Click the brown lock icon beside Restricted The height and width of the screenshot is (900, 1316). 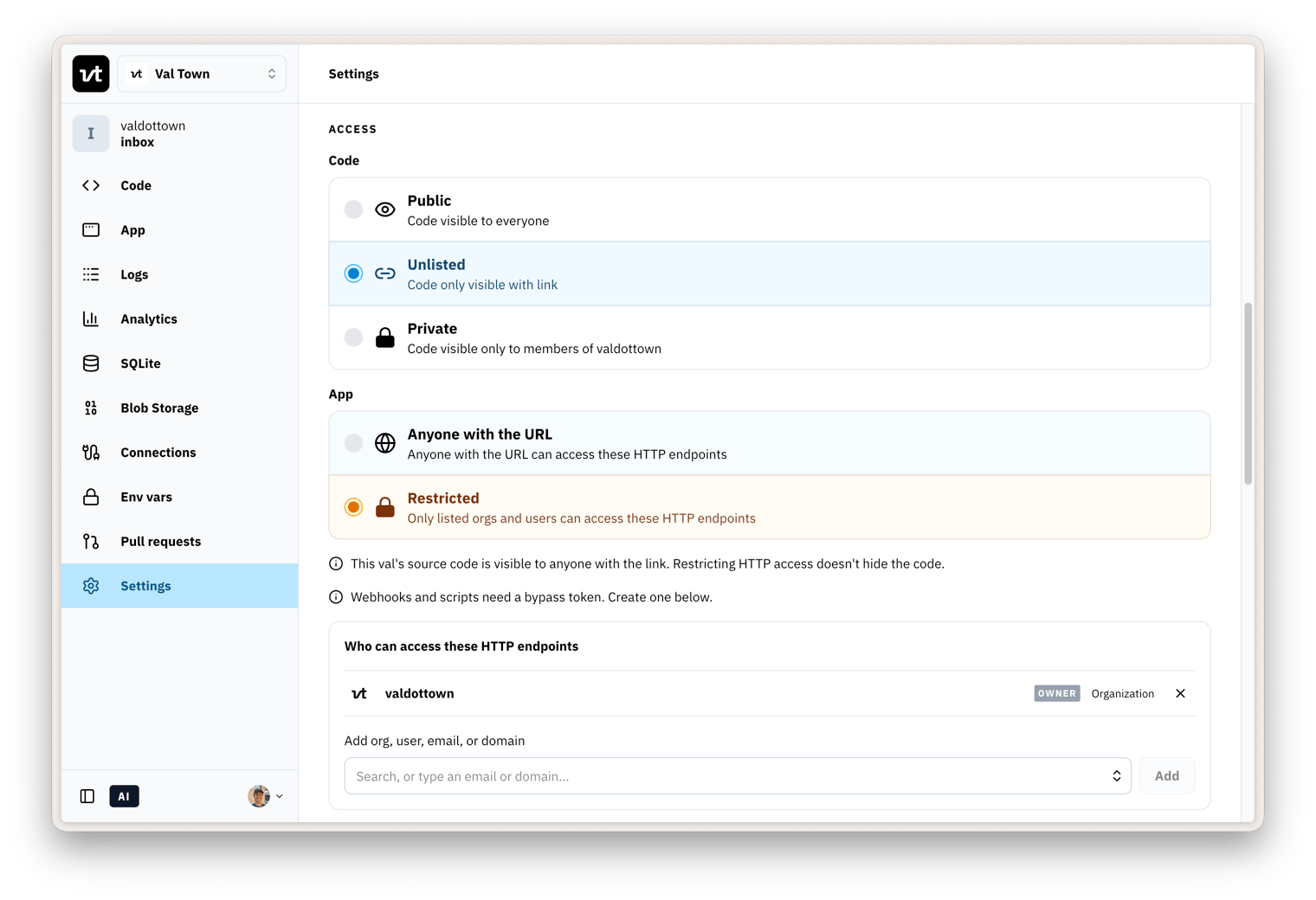point(385,507)
